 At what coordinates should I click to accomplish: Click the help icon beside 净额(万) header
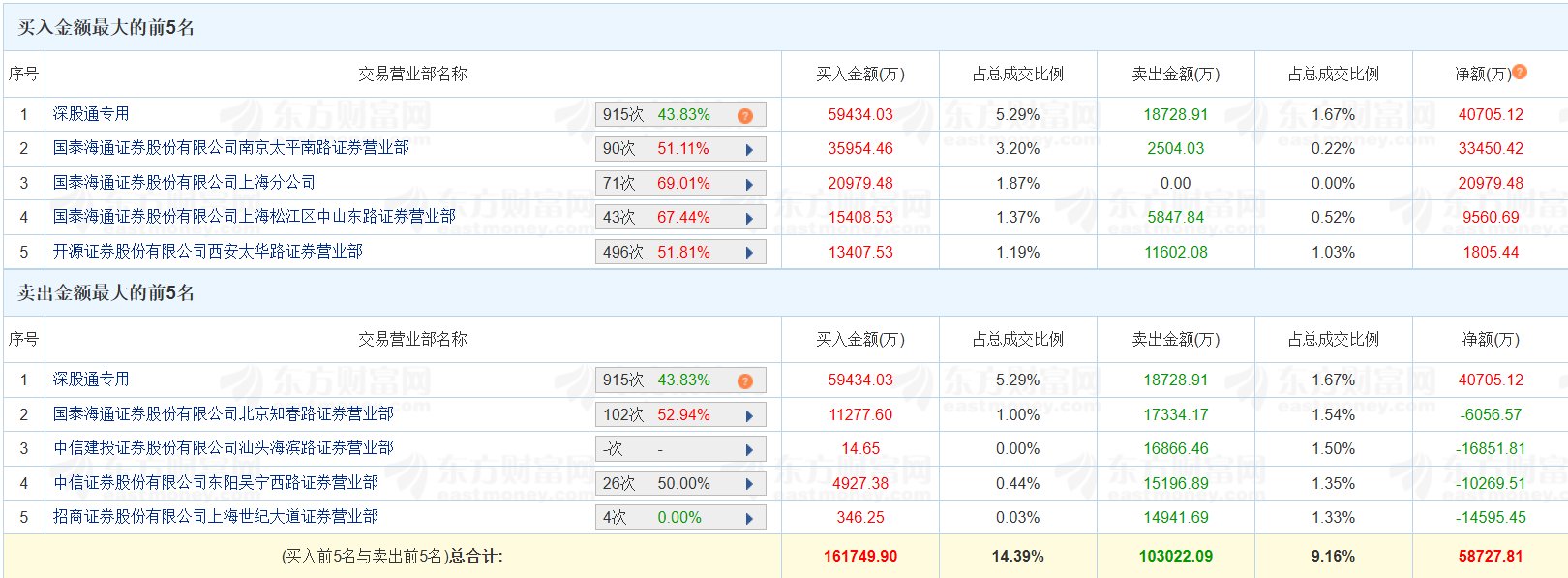tap(1520, 72)
